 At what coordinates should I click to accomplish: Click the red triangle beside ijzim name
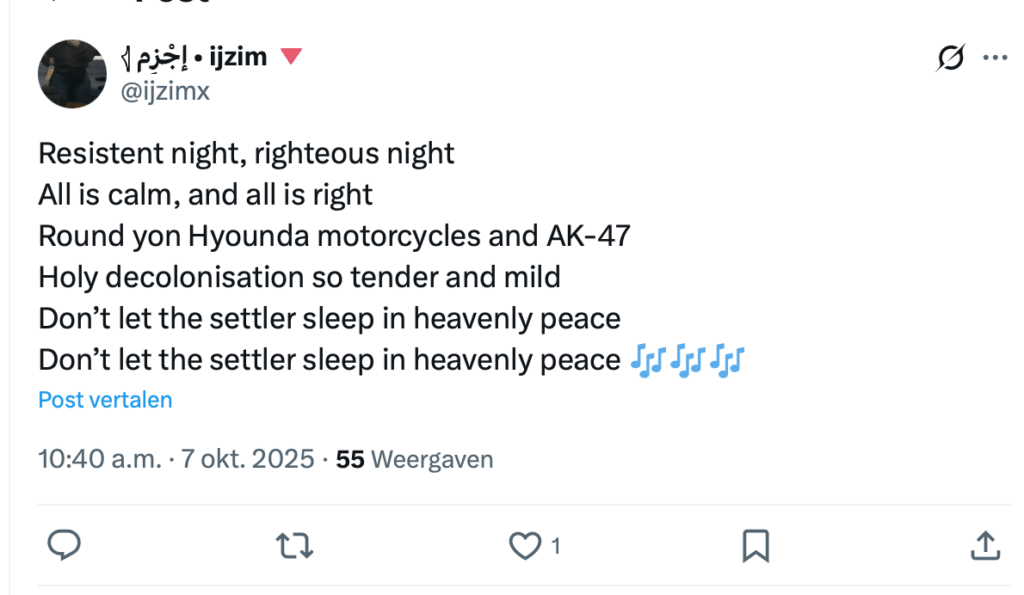[x=291, y=56]
